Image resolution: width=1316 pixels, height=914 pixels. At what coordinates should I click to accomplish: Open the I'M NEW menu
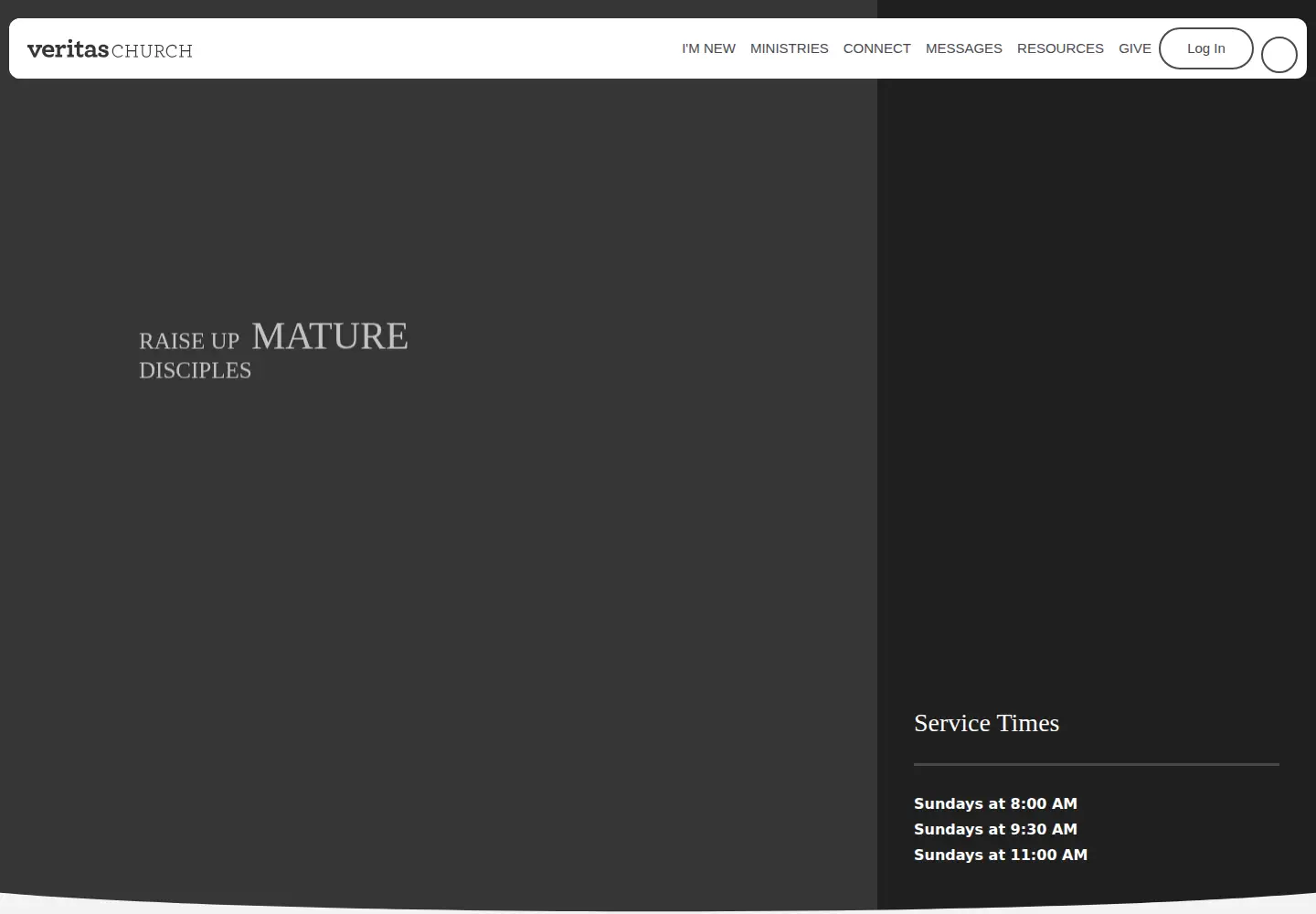coord(708,48)
